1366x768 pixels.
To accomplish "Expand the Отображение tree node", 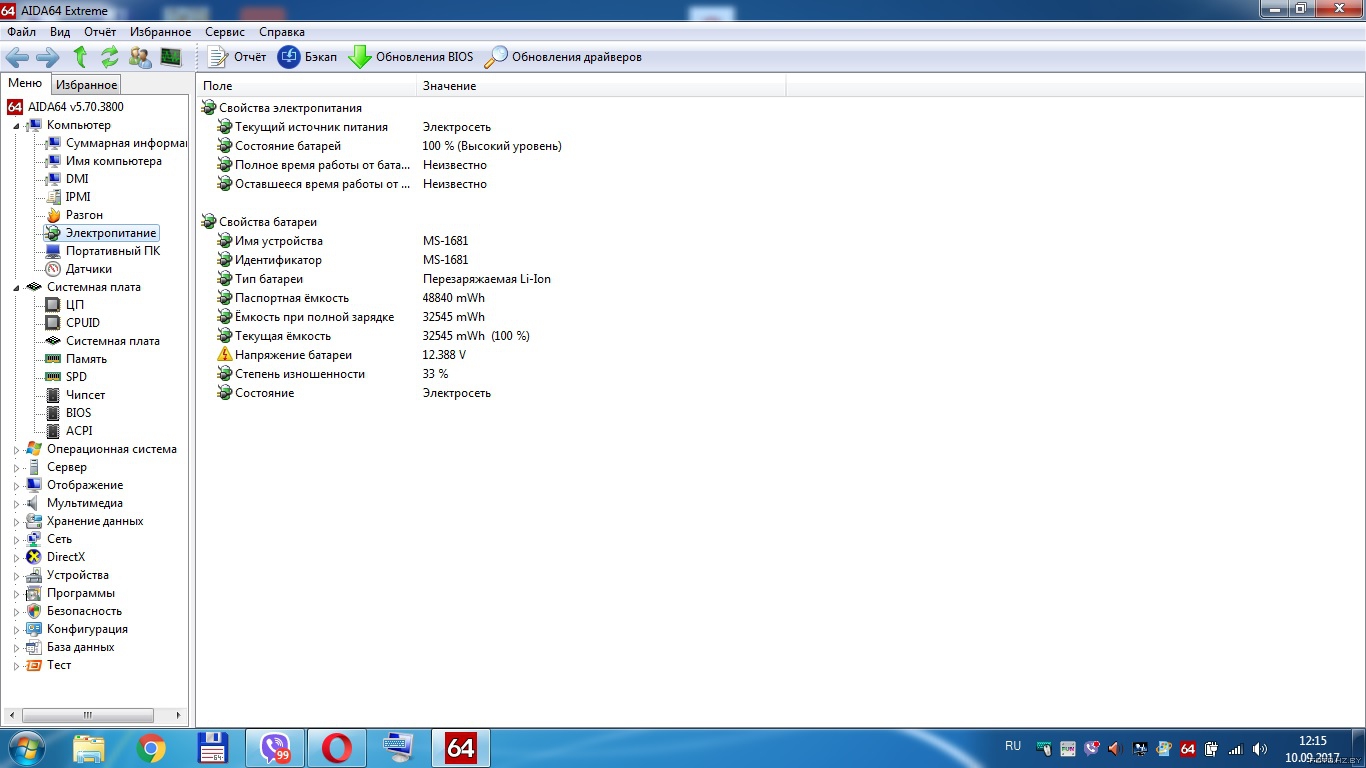I will pos(16,486).
